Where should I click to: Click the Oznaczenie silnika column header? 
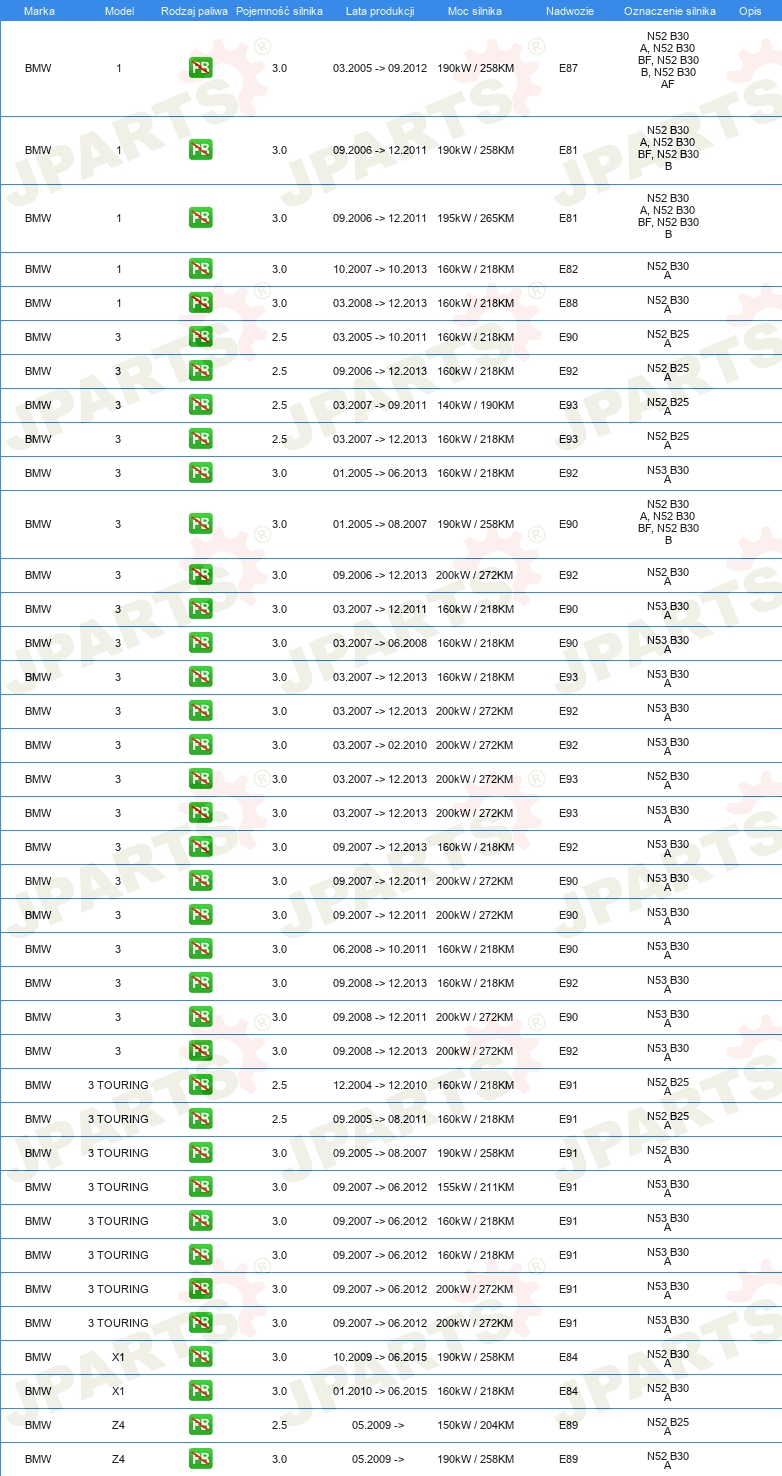point(669,10)
